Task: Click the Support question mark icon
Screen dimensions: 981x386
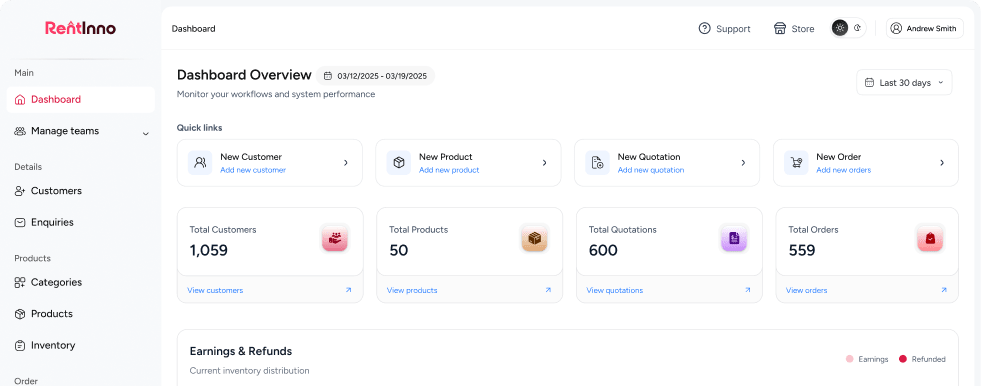Action: 704,28
